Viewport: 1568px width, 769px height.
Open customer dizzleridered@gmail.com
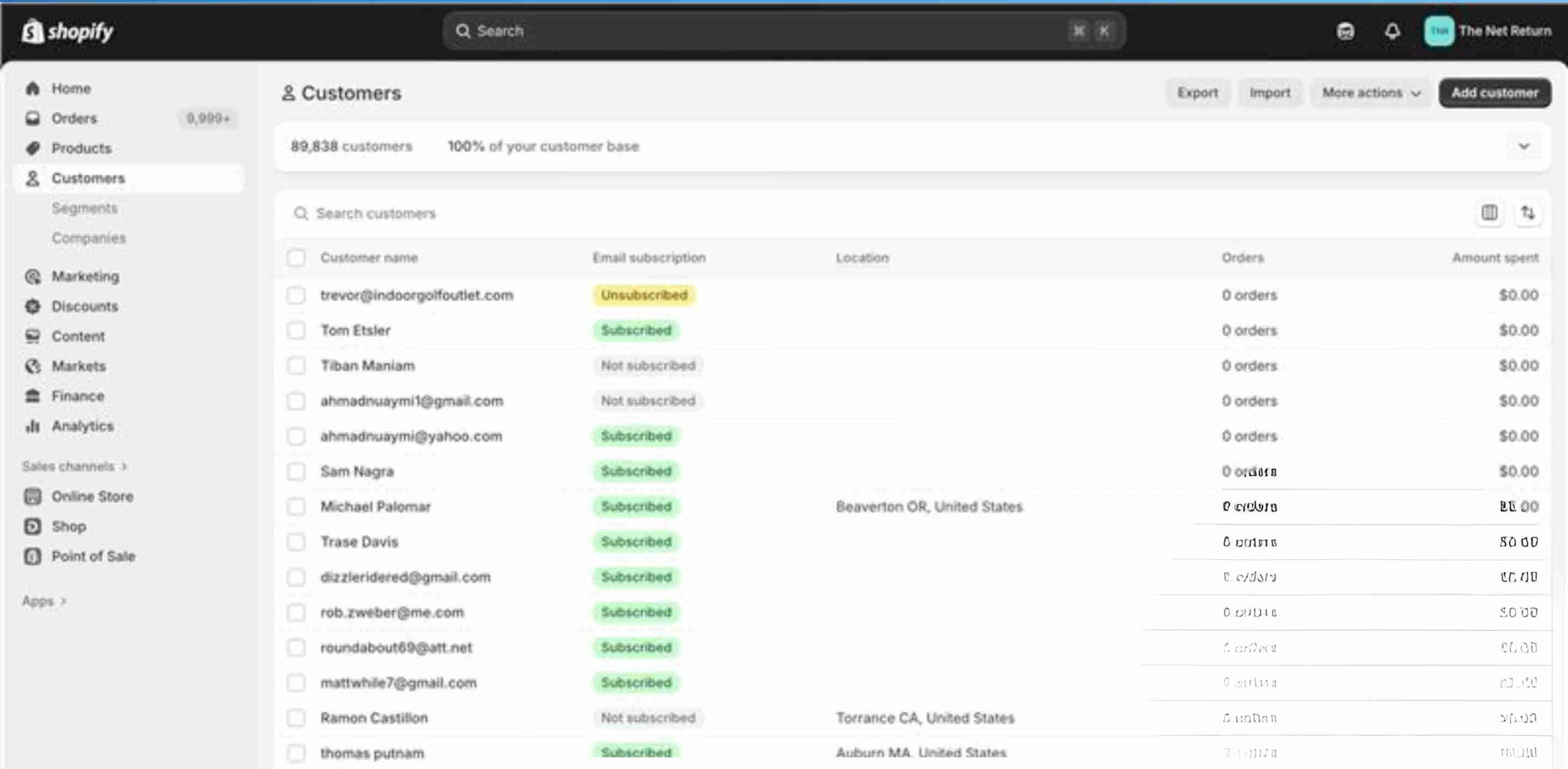406,577
